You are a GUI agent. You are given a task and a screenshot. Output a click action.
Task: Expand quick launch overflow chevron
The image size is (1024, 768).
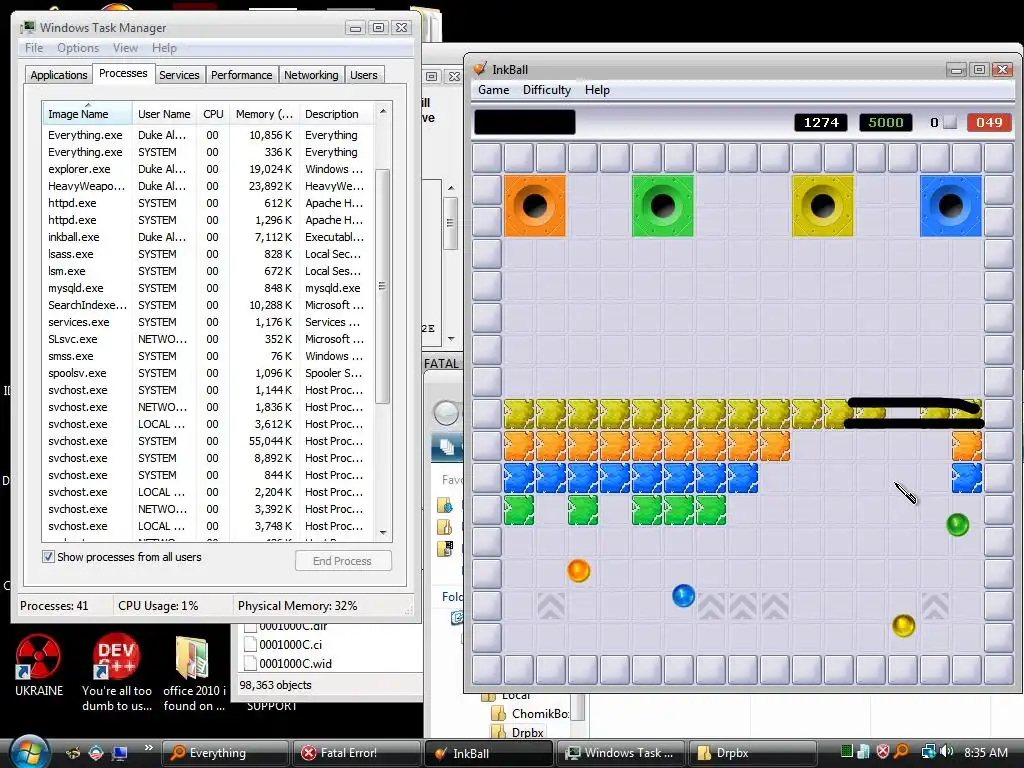coord(148,748)
